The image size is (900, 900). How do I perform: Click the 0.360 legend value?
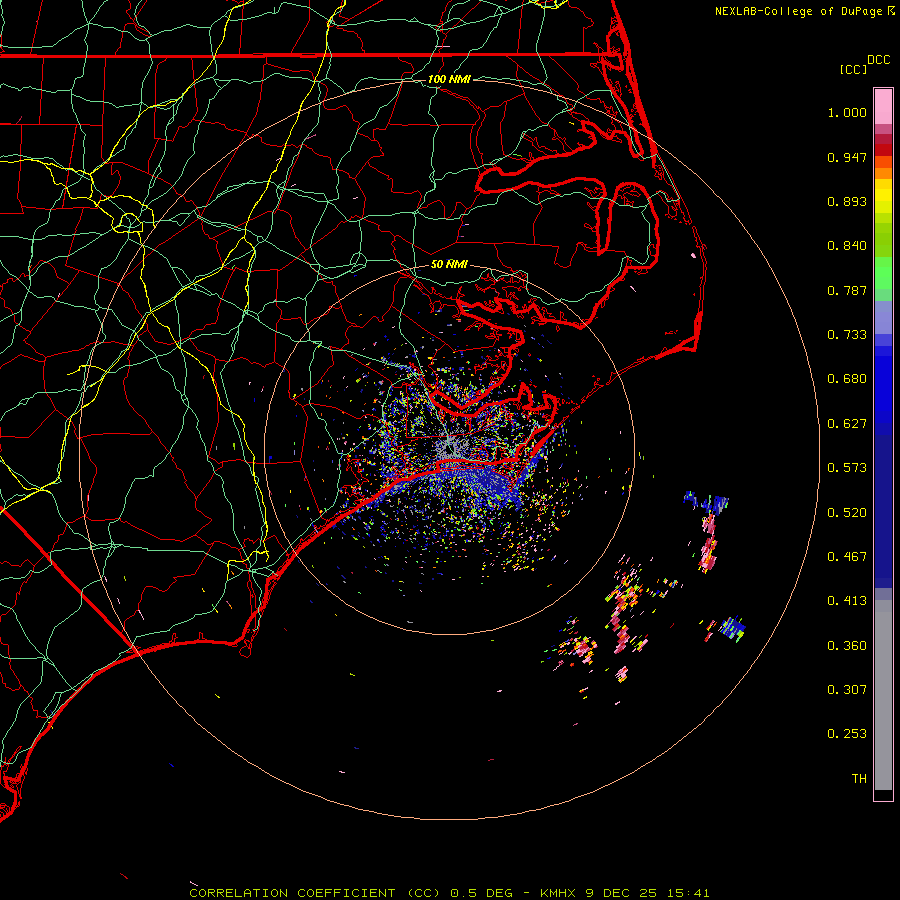pos(847,646)
